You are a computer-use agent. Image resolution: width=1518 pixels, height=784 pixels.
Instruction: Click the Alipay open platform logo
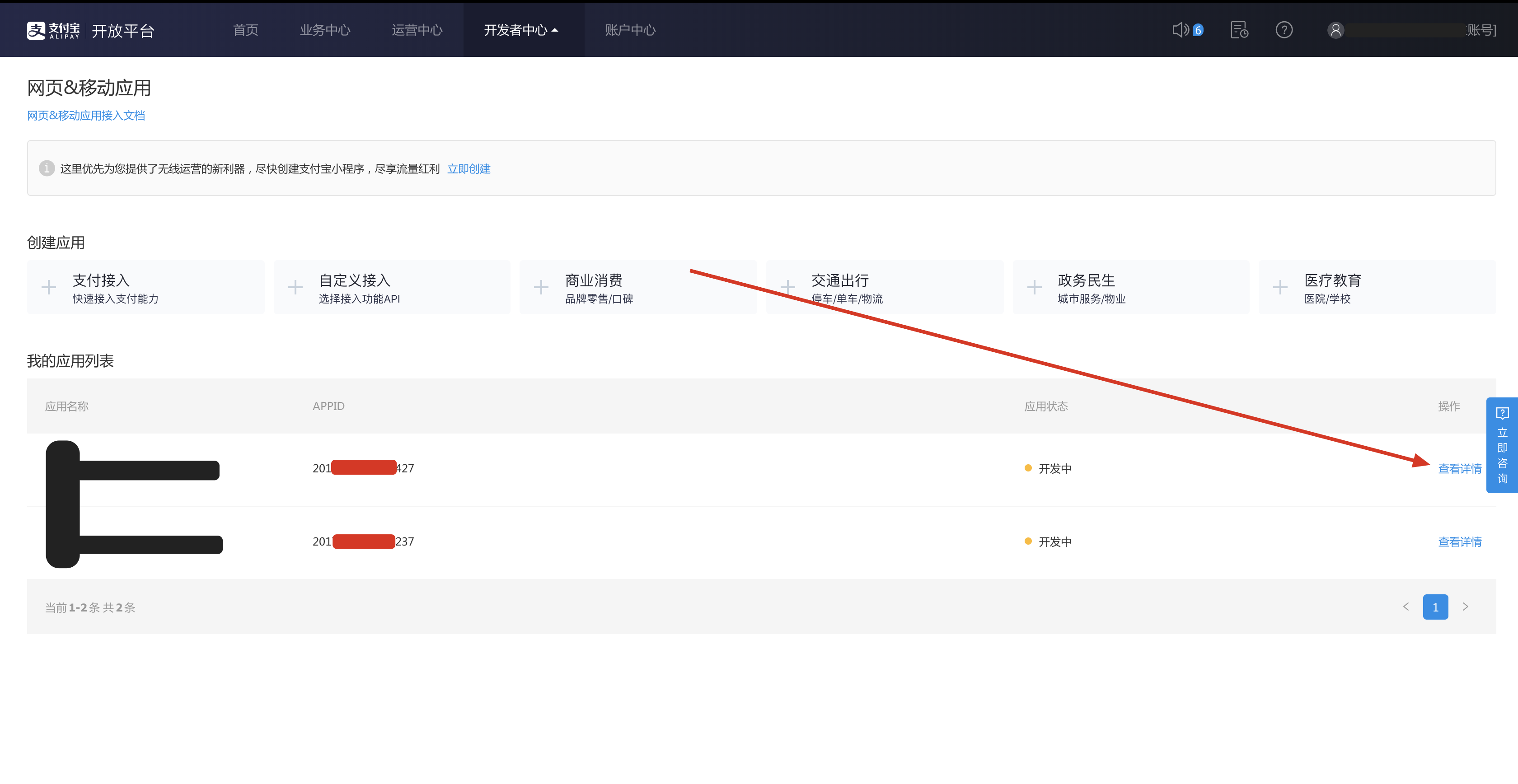[x=90, y=30]
